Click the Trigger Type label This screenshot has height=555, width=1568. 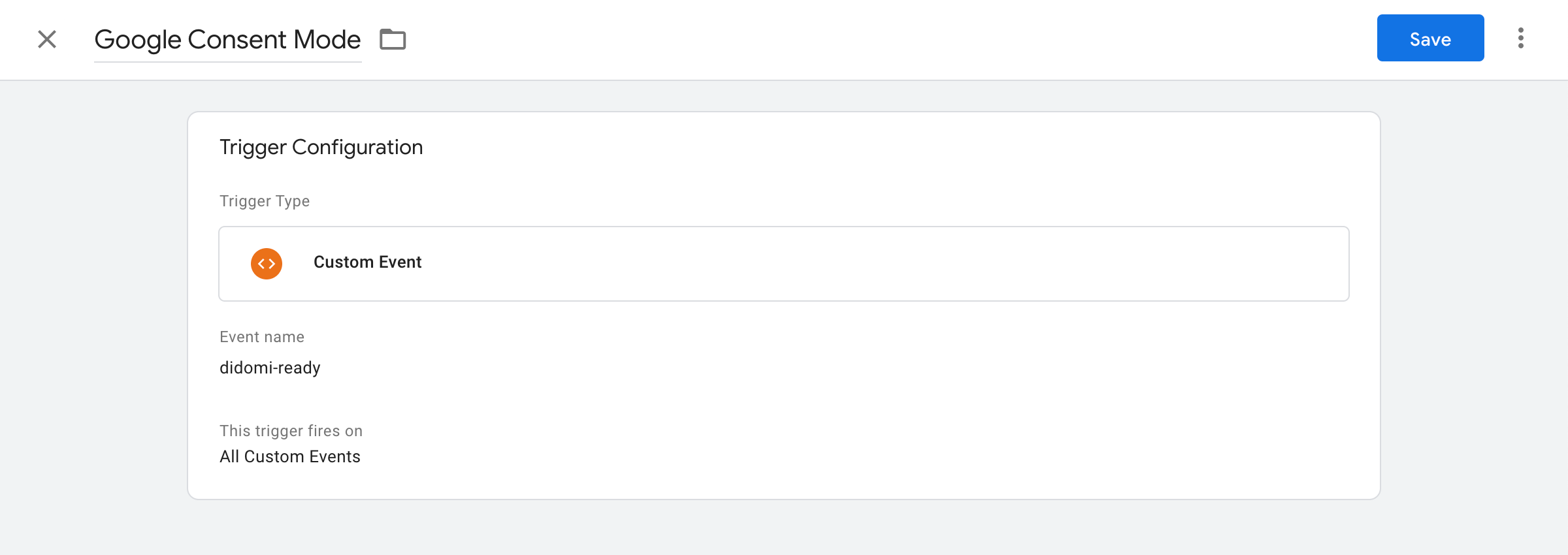tap(265, 201)
